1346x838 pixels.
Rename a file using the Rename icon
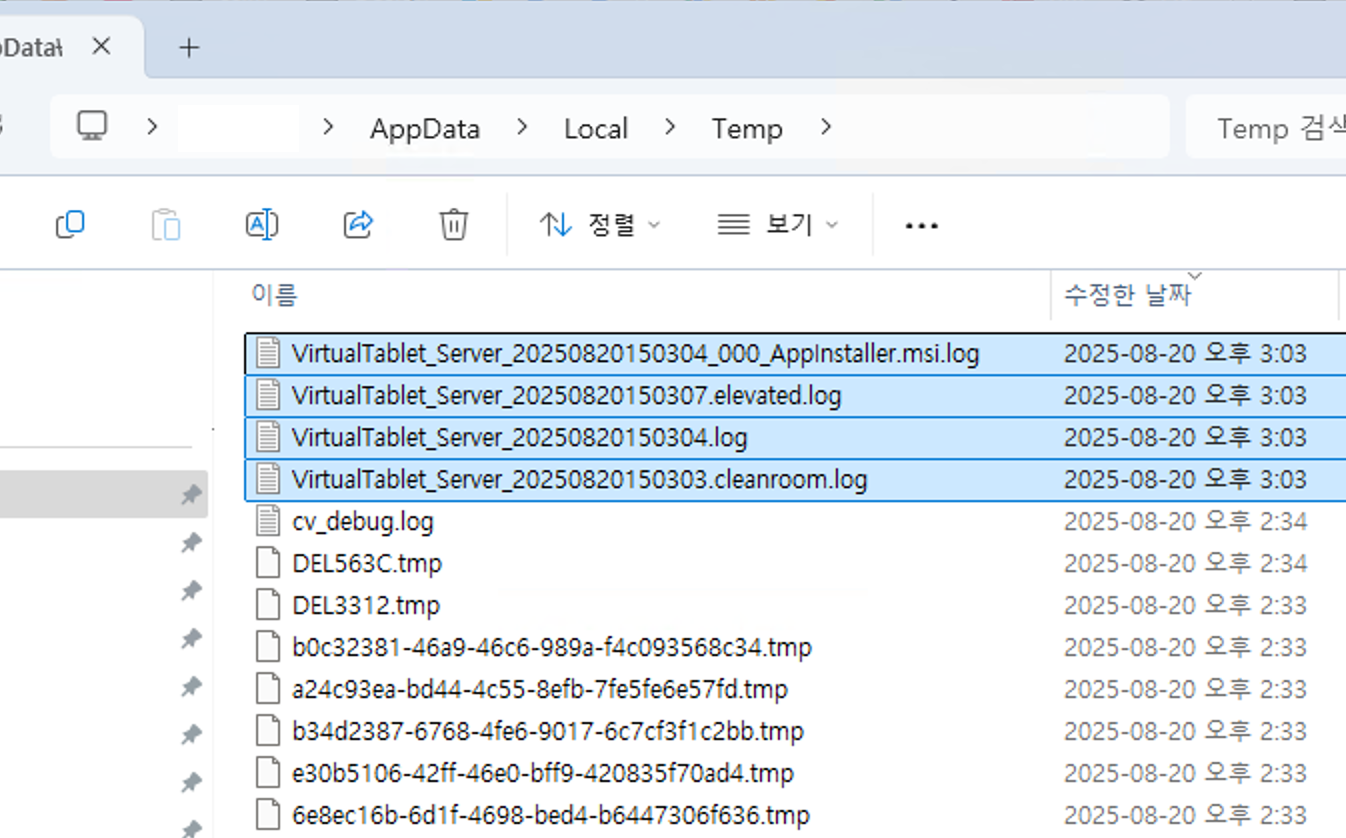click(261, 224)
